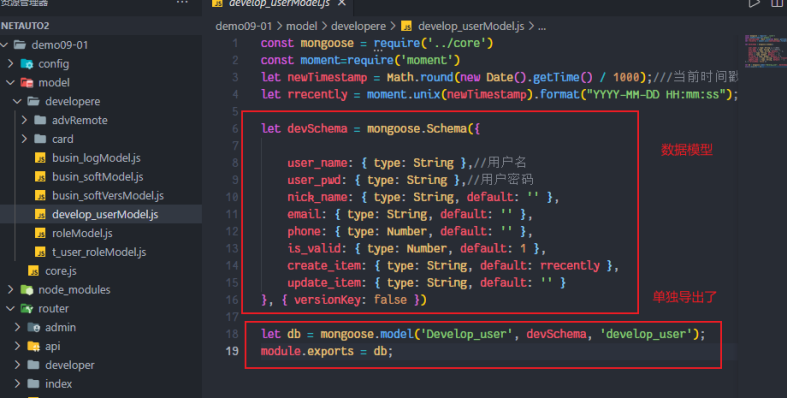The height and width of the screenshot is (398, 787).
Task: Click the yellow api folder icon
Action: [x=34, y=346]
